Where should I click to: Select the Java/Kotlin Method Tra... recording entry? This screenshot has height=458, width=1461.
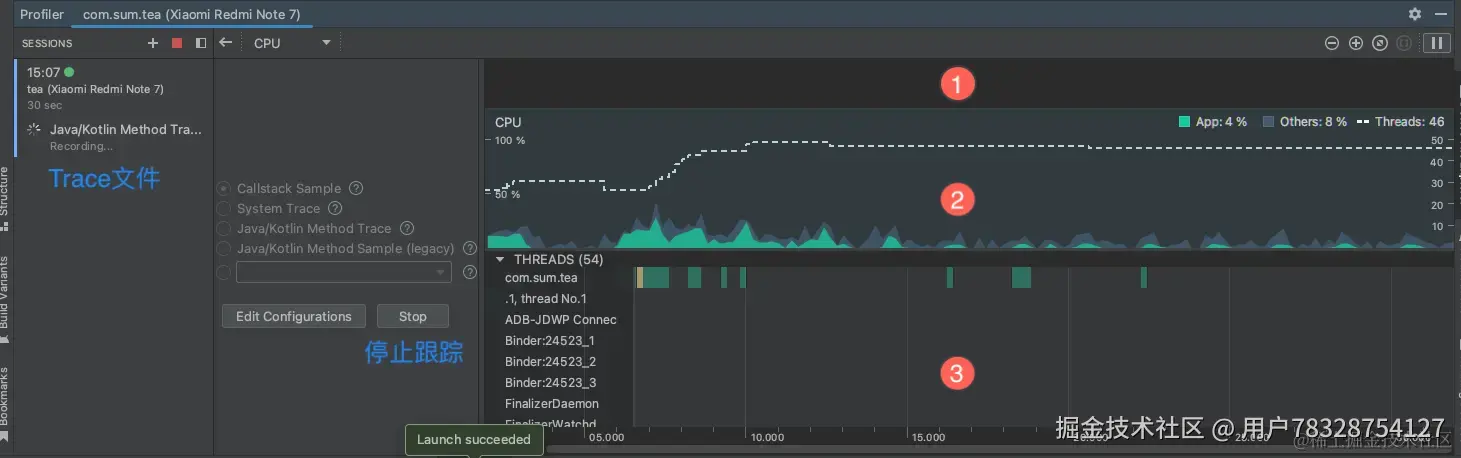[114, 137]
